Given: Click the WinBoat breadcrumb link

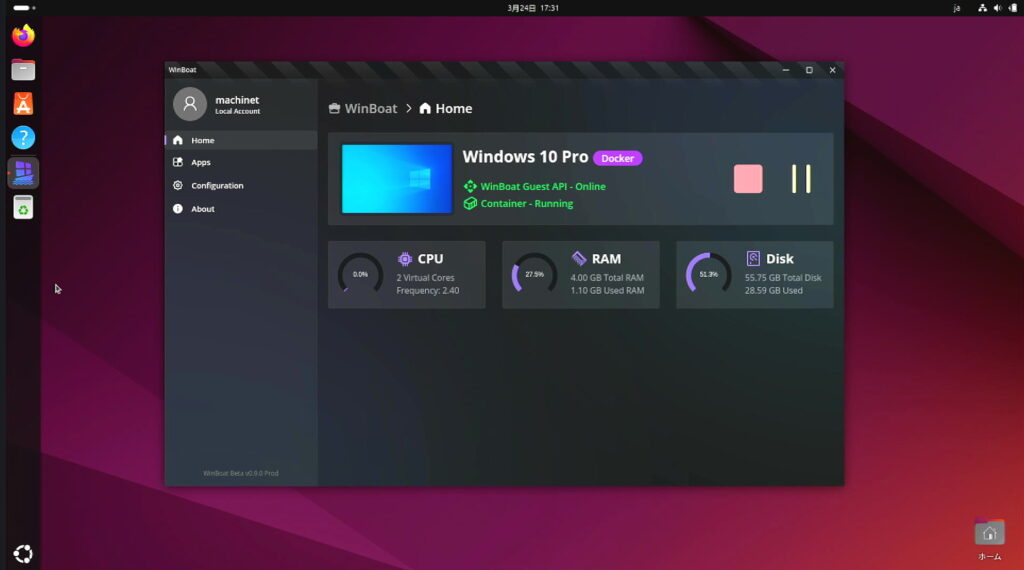Looking at the screenshot, I should pyautogui.click(x=370, y=109).
